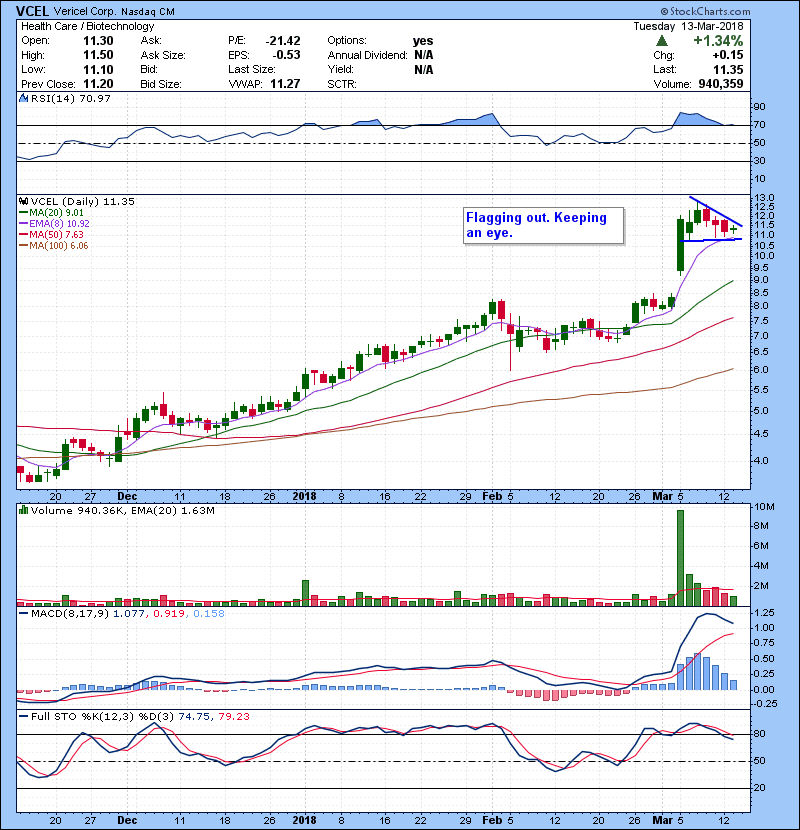Click the Mar label on the stochastic date axis
This screenshot has width=800, height=830.
[x=663, y=820]
